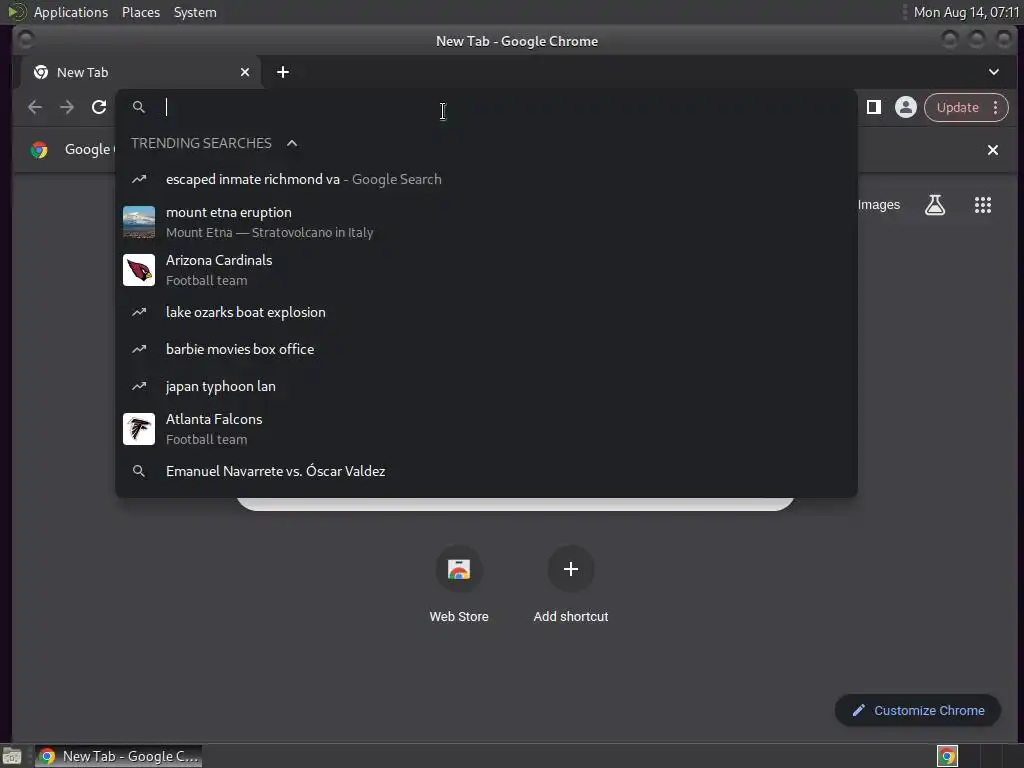Open the Places menu
The width and height of the screenshot is (1024, 768).
[x=140, y=12]
